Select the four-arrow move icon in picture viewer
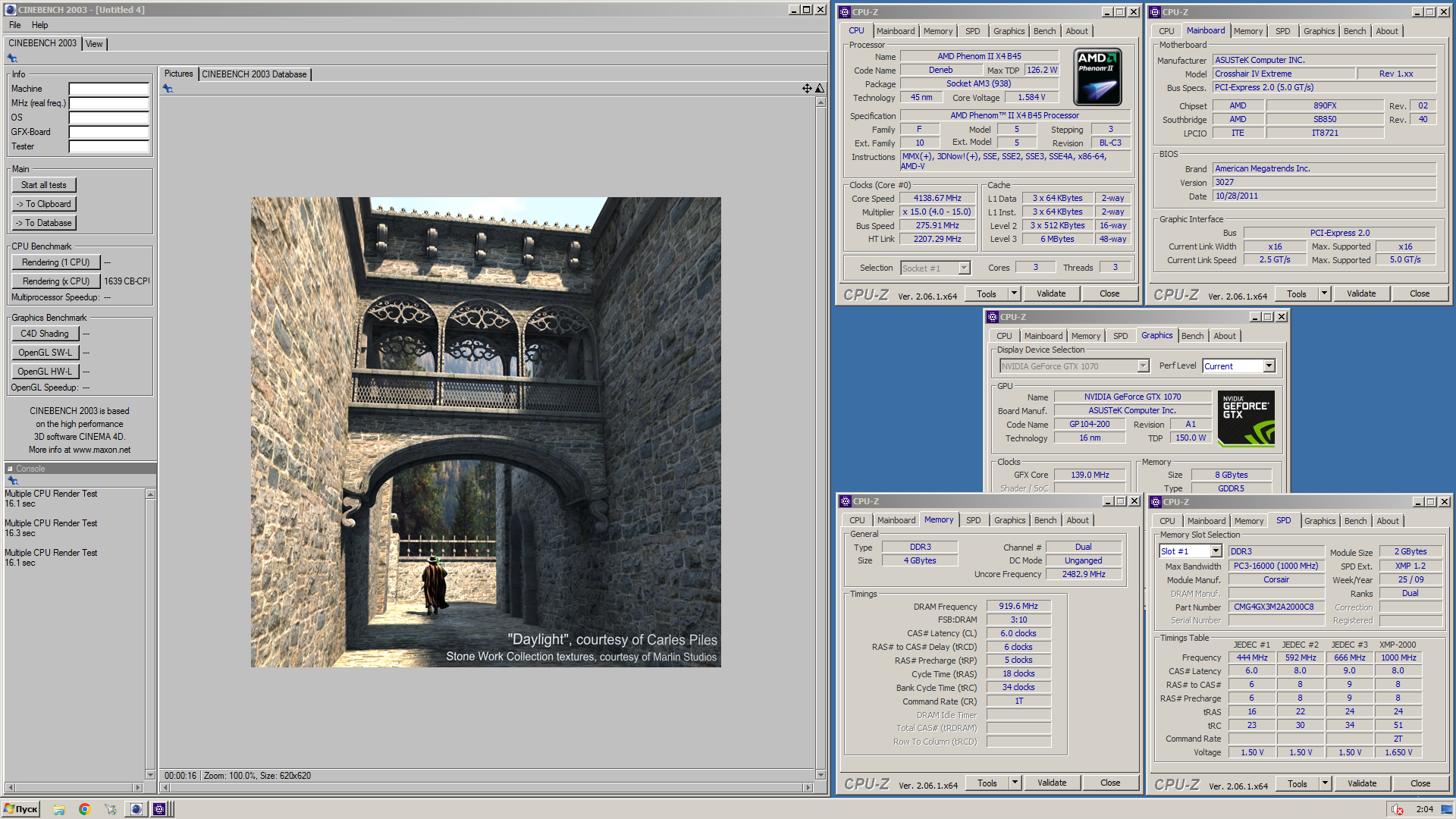Screen dimensions: 1456x819 coord(807,89)
